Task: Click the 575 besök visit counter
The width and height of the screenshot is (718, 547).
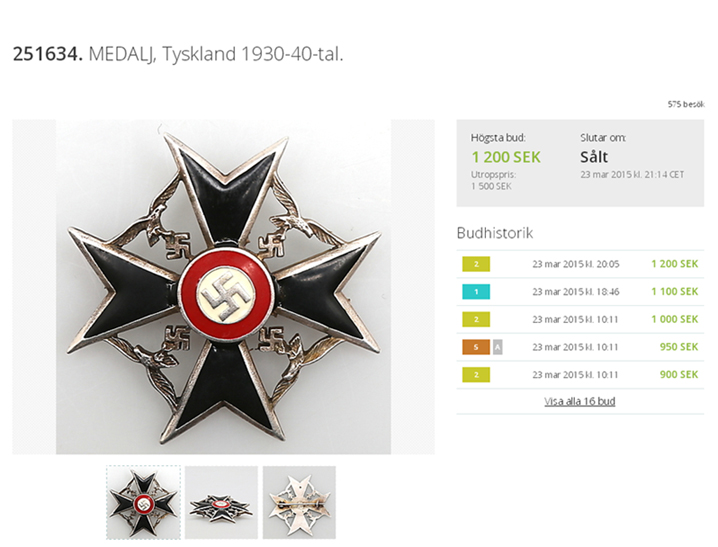Action: tap(686, 104)
